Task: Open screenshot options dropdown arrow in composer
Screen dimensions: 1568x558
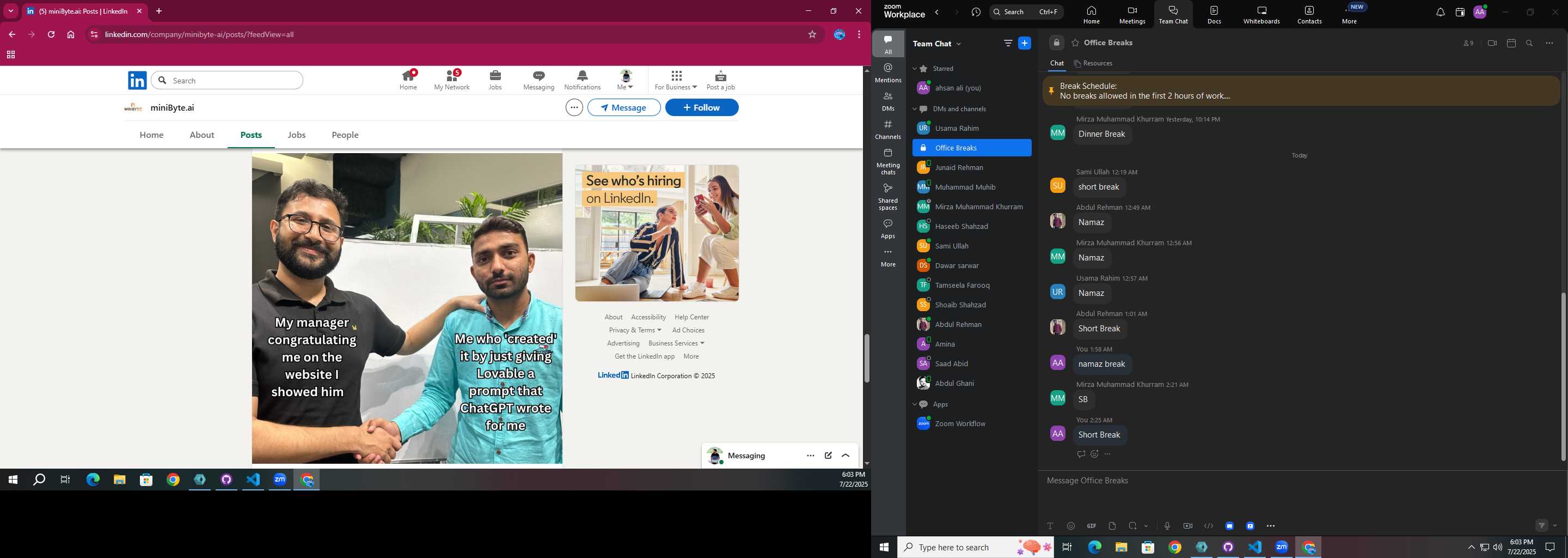Action: tap(1146, 526)
